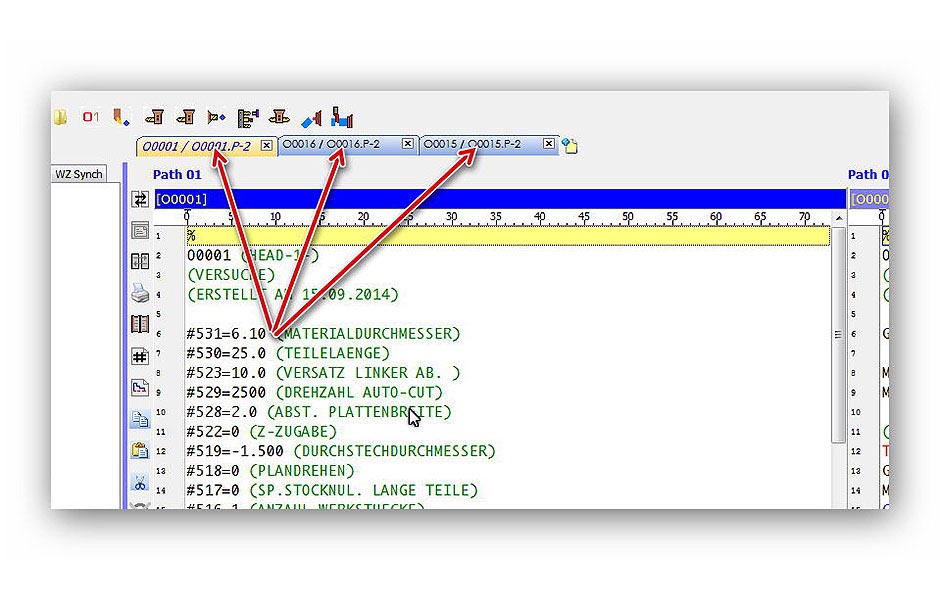This screenshot has width=940, height=600.
Task: Click the graph plot icon in sidebar
Action: click(140, 388)
